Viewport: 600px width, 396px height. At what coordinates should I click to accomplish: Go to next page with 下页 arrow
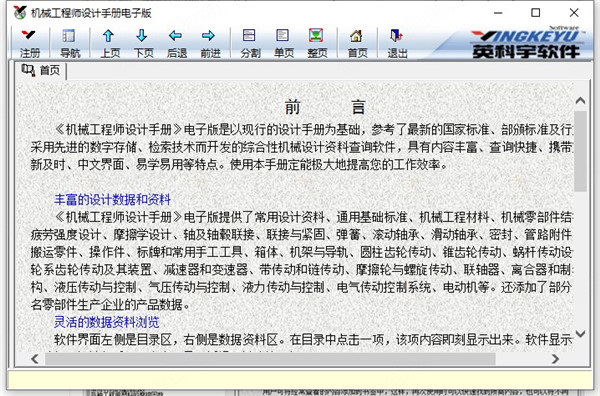pos(143,43)
